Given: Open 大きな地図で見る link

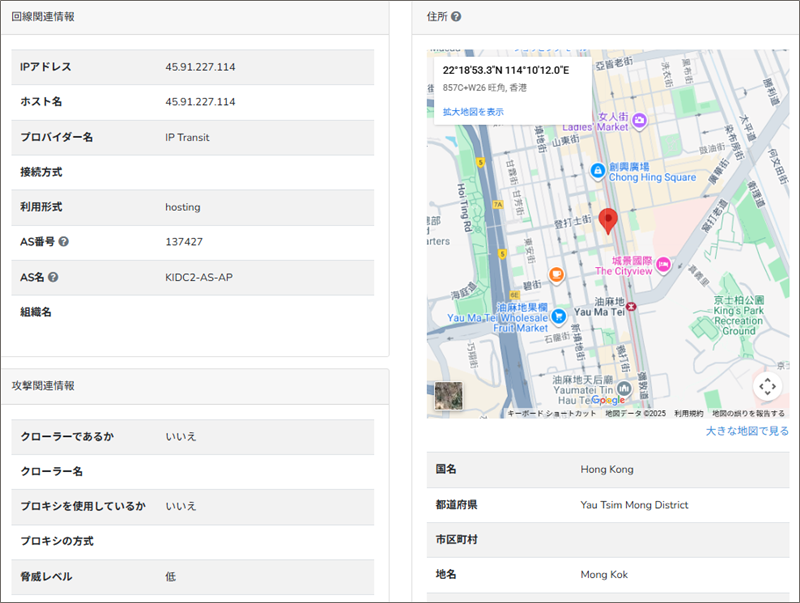Looking at the screenshot, I should click(x=746, y=431).
